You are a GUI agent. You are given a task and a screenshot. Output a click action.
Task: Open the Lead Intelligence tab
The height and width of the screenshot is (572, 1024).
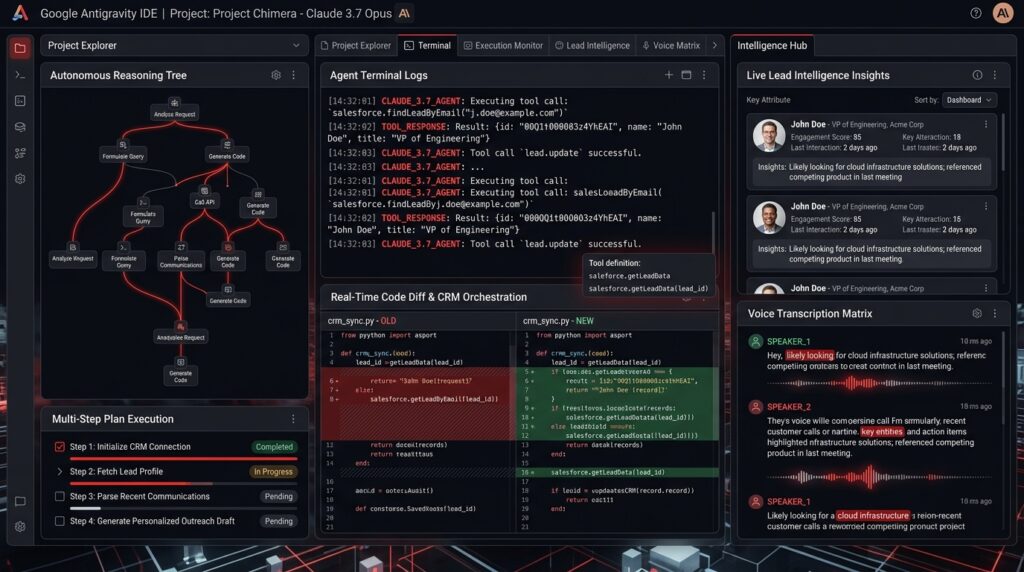592,46
